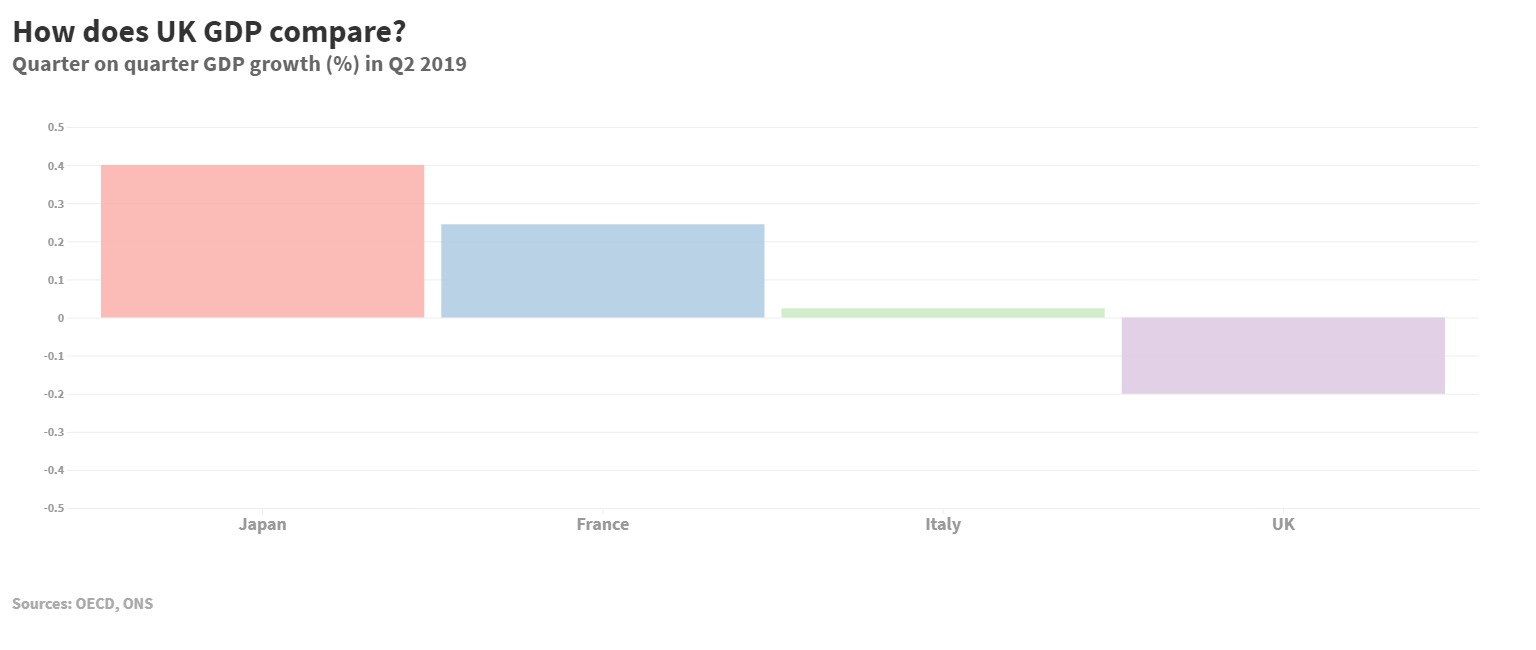This screenshot has width=1536, height=650.
Task: Click the 0.5 y-axis tick label
Action: (x=55, y=128)
